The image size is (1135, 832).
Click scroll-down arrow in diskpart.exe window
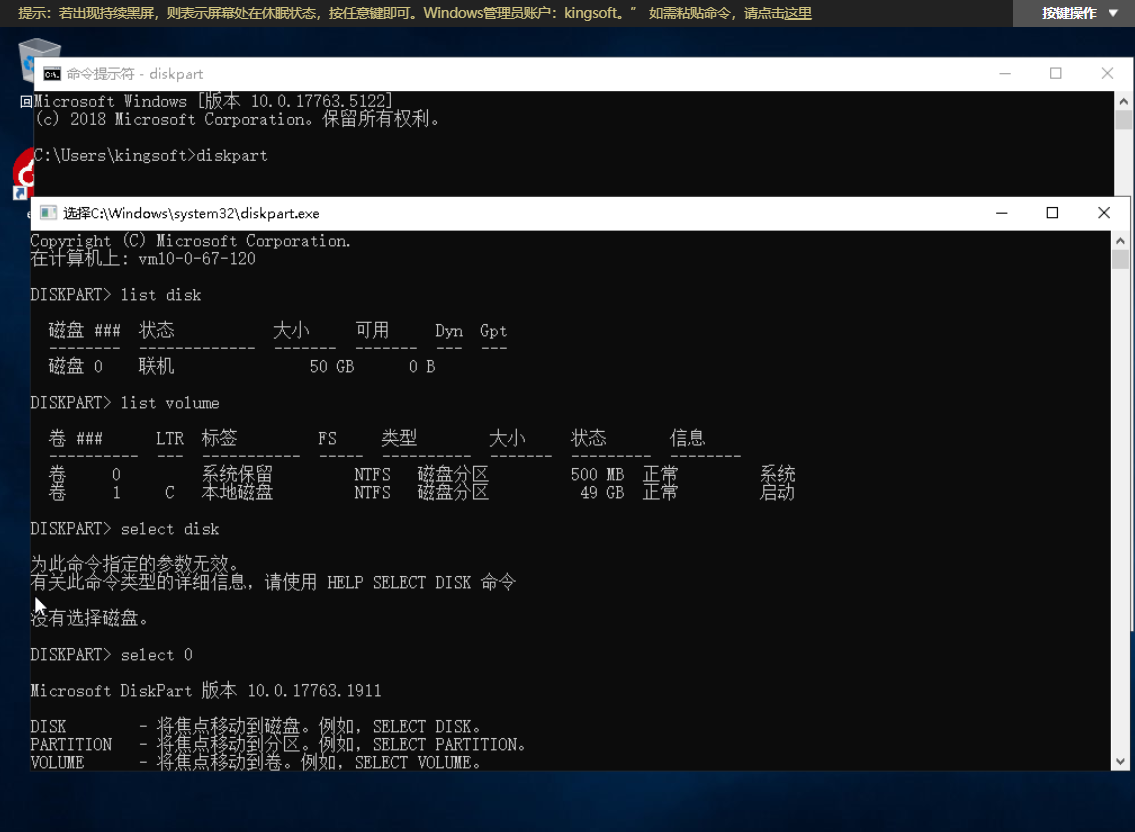pos(1121,762)
